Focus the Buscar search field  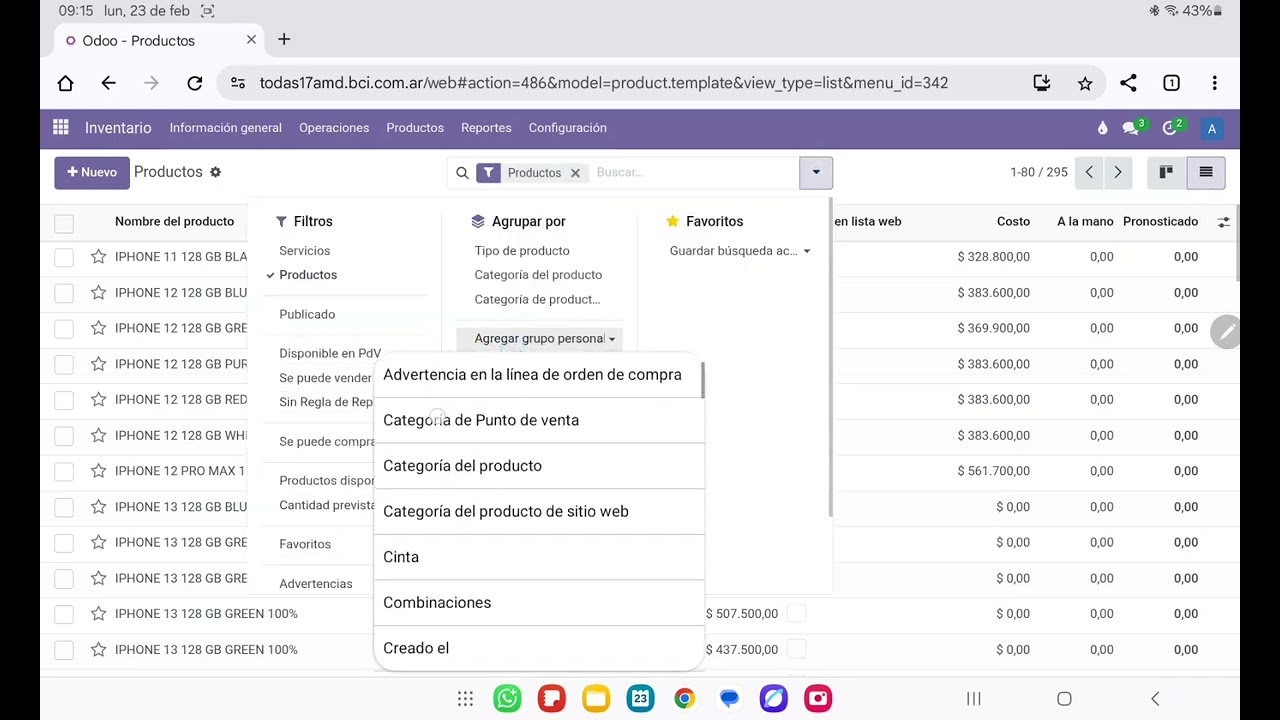[693, 173]
